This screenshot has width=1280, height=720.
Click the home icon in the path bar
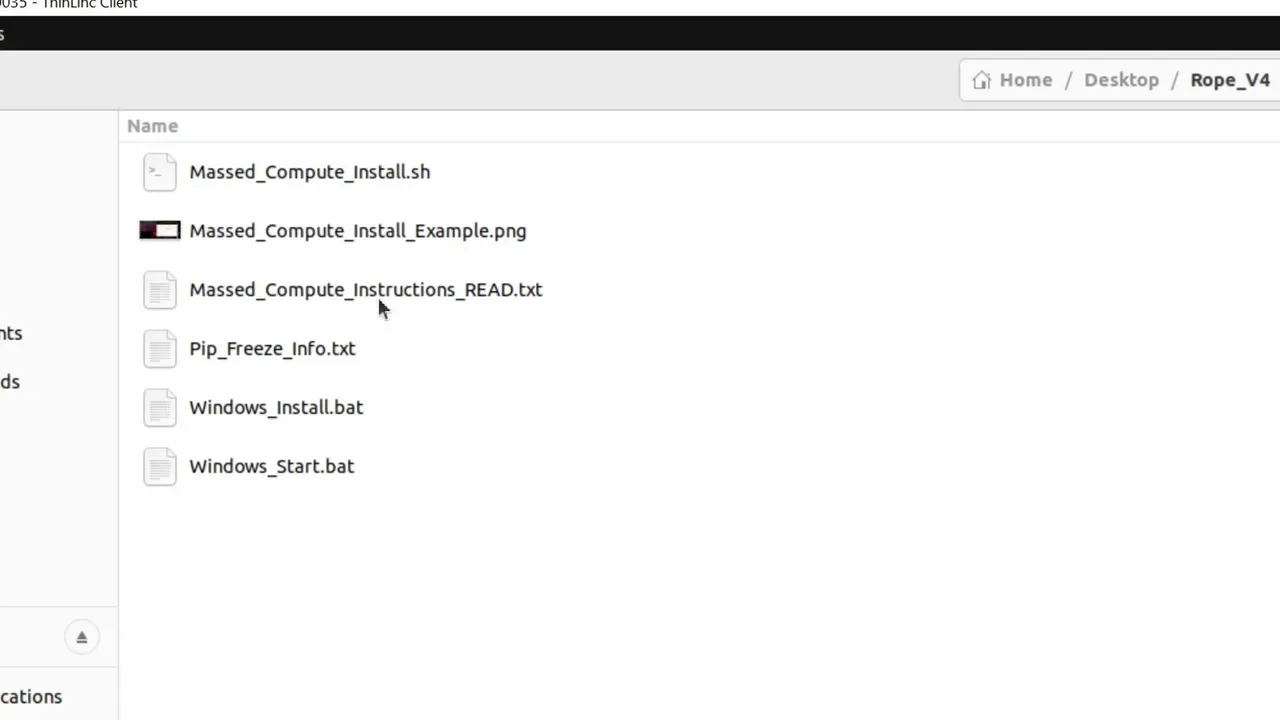[982, 80]
